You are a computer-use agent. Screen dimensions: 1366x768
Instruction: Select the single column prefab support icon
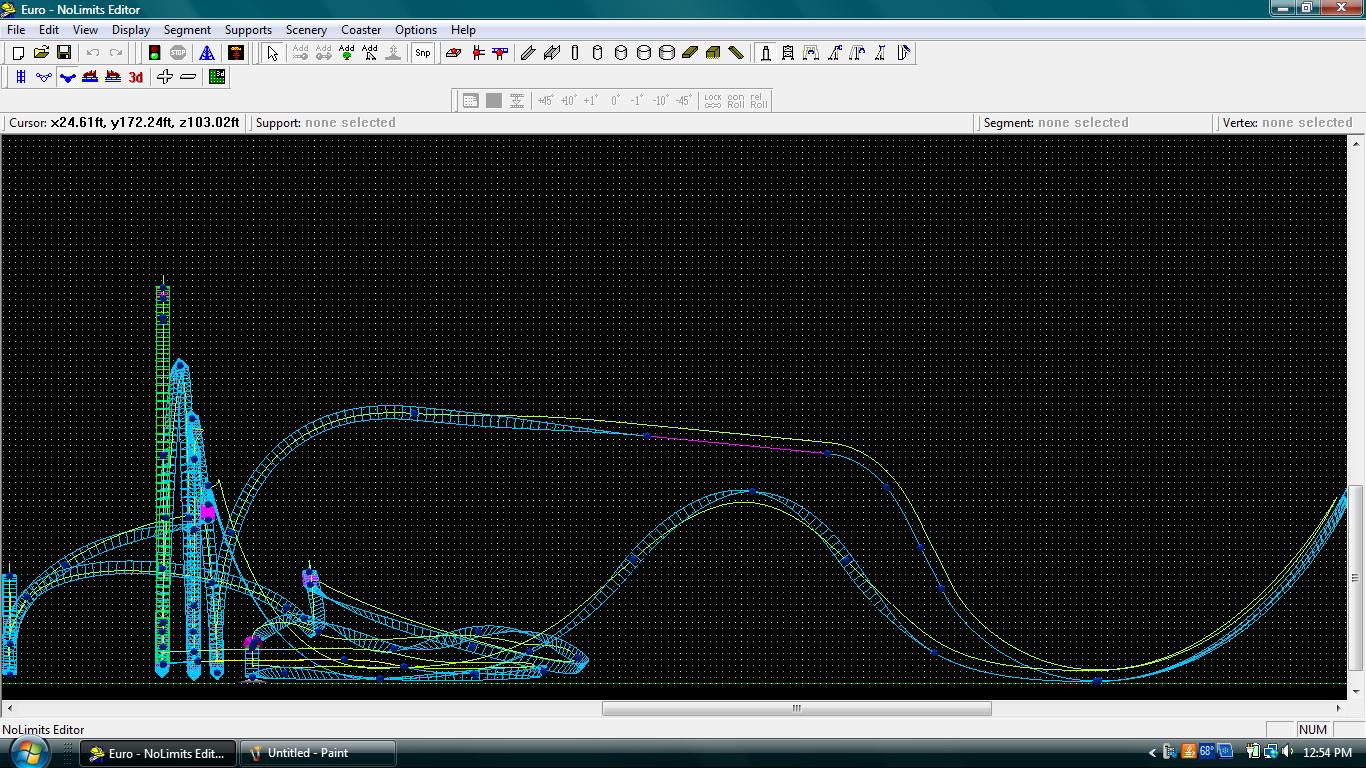click(x=766, y=53)
